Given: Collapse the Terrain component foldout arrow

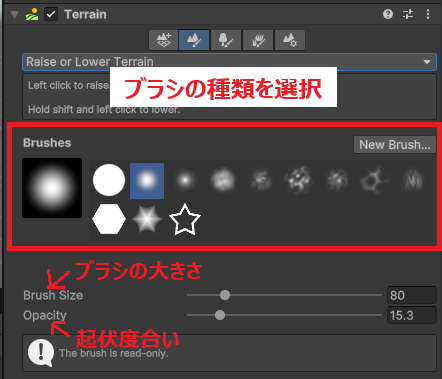Looking at the screenshot, I should 14,15.
